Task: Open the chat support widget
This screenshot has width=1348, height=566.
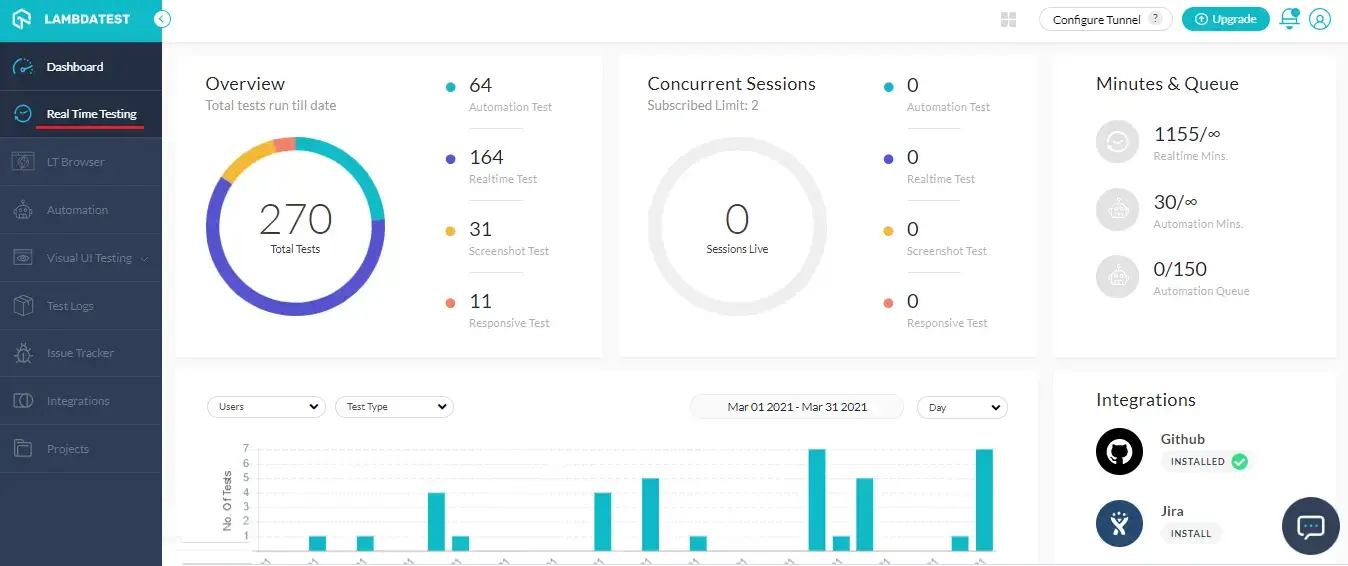Action: (x=1310, y=526)
